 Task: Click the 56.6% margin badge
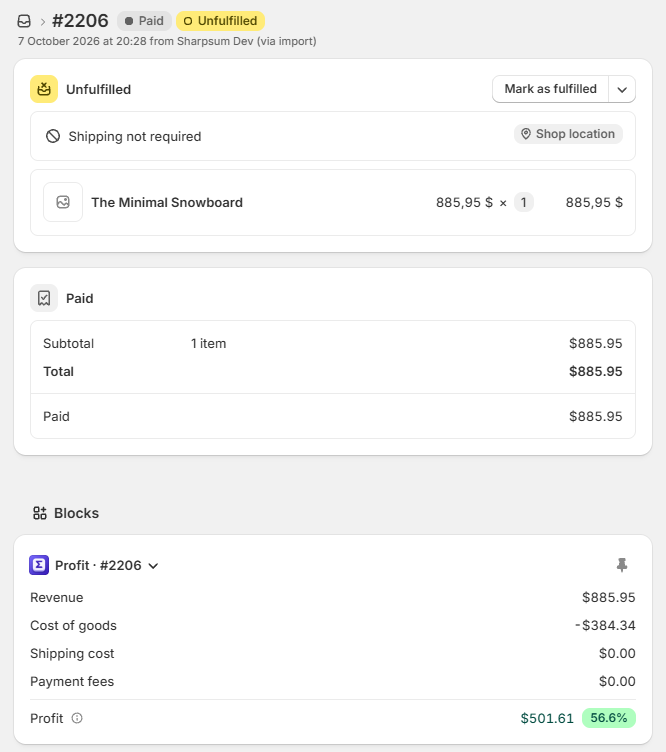tap(608, 718)
